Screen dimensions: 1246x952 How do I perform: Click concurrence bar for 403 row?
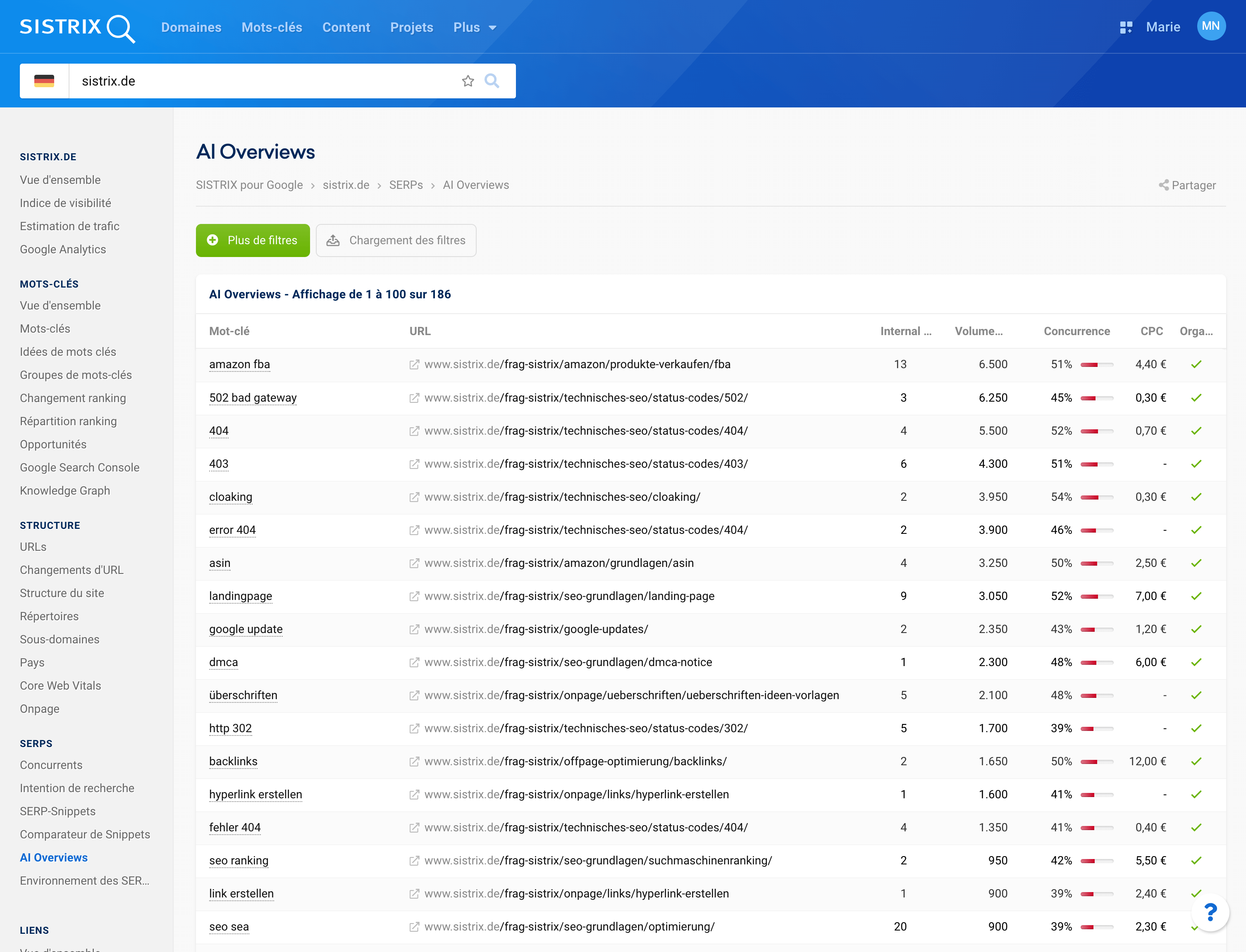[x=1096, y=465]
